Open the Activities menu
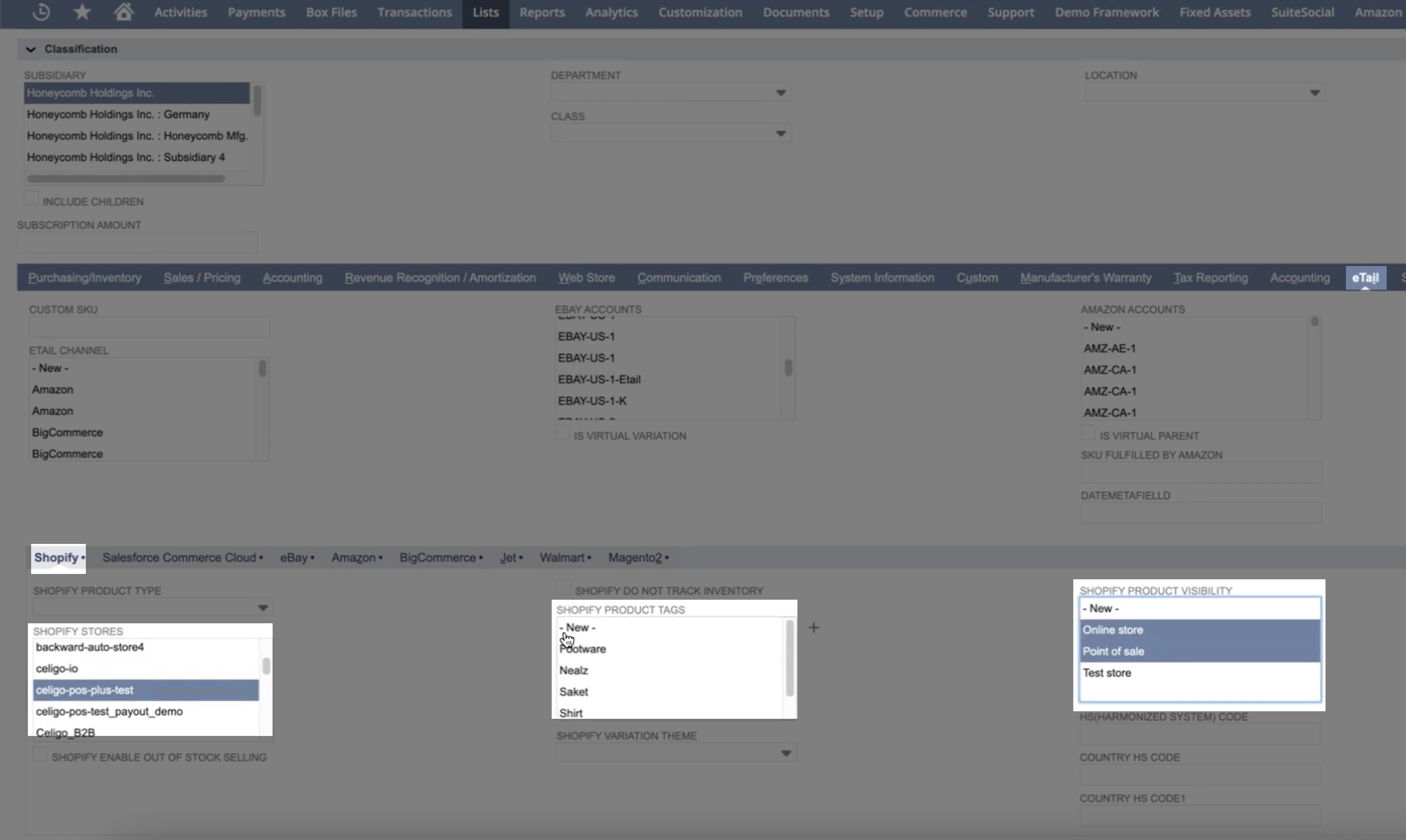Viewport: 1406px width, 840px height. (181, 12)
